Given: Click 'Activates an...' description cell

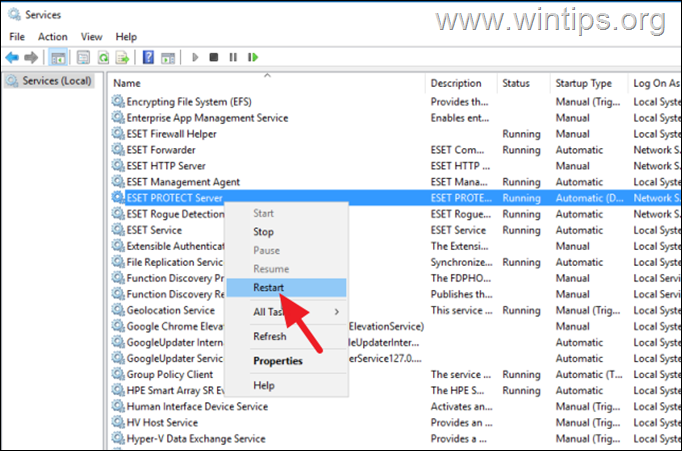Looking at the screenshot, I should pyautogui.click(x=461, y=406).
